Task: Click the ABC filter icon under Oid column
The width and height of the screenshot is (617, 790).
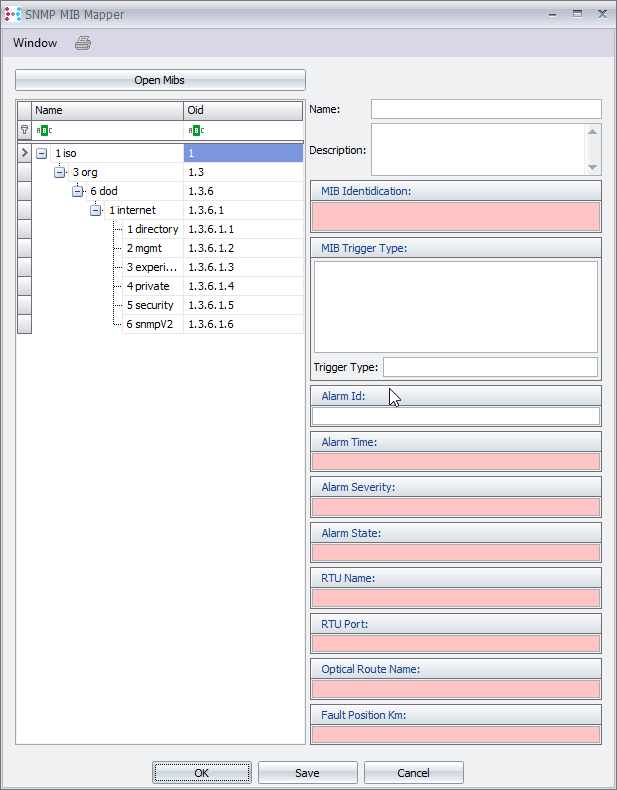Action: pyautogui.click(x=196, y=131)
